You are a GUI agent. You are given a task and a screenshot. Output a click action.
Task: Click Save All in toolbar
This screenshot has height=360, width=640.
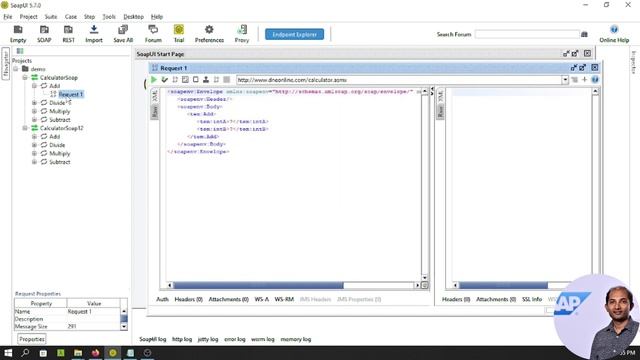pyautogui.click(x=123, y=34)
